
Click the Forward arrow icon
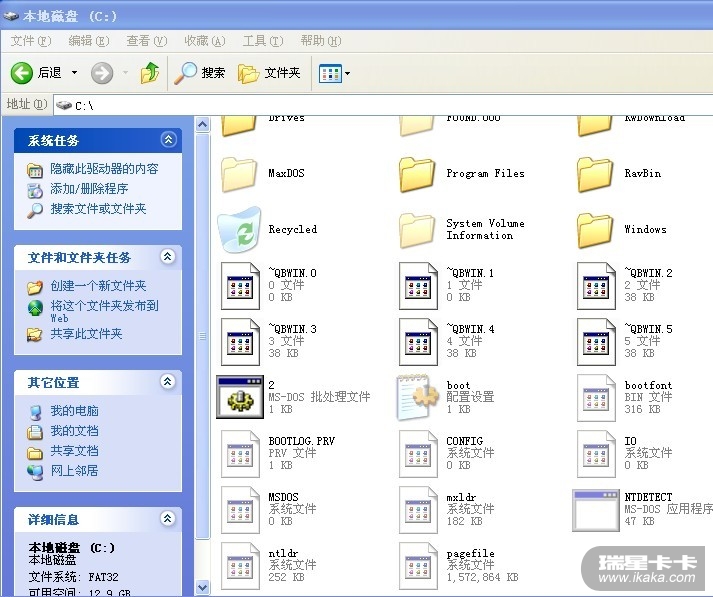click(x=102, y=73)
